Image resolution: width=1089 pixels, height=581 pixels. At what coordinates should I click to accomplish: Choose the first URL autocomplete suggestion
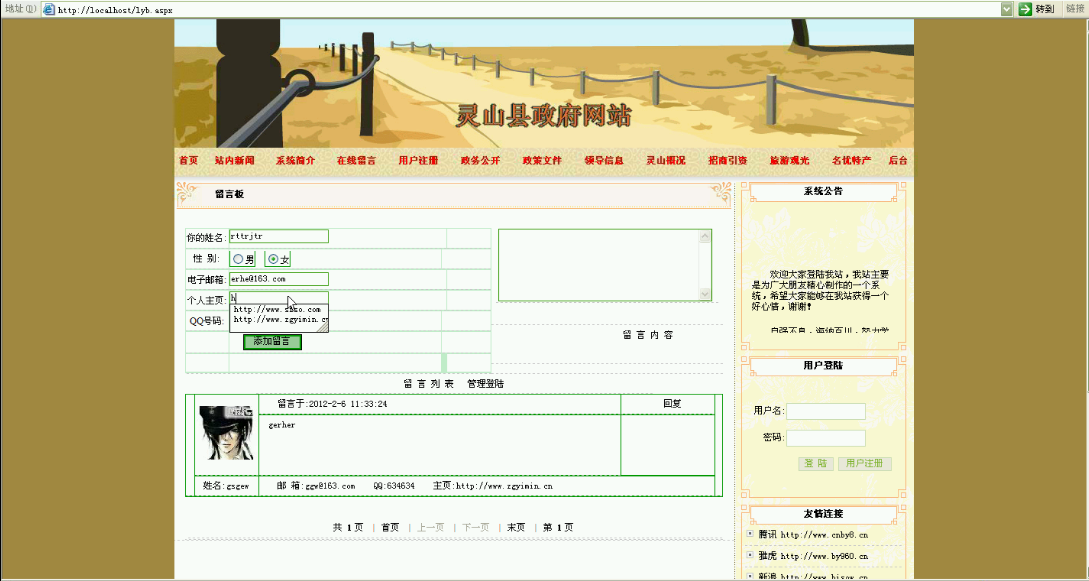(277, 310)
